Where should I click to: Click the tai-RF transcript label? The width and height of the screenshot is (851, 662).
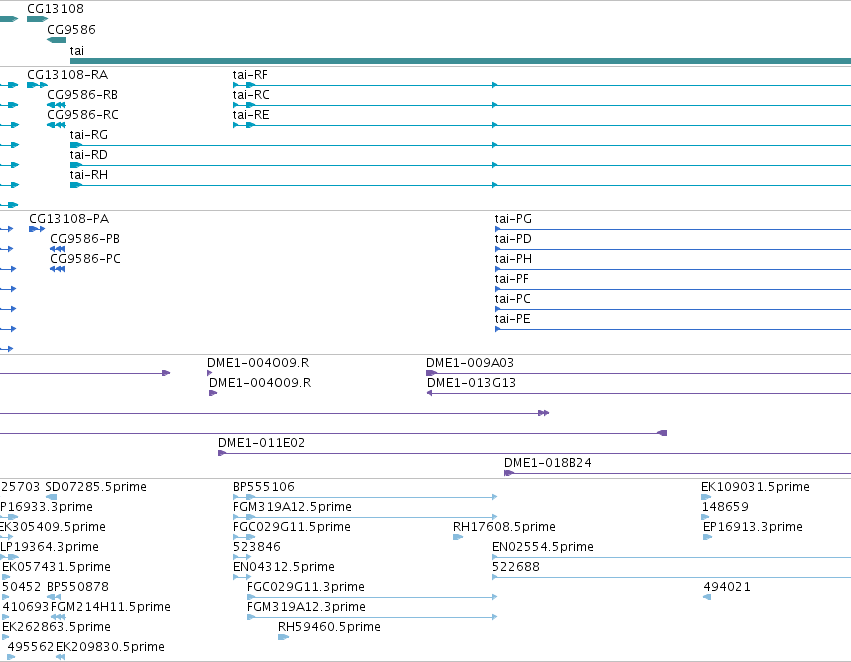point(250,74)
